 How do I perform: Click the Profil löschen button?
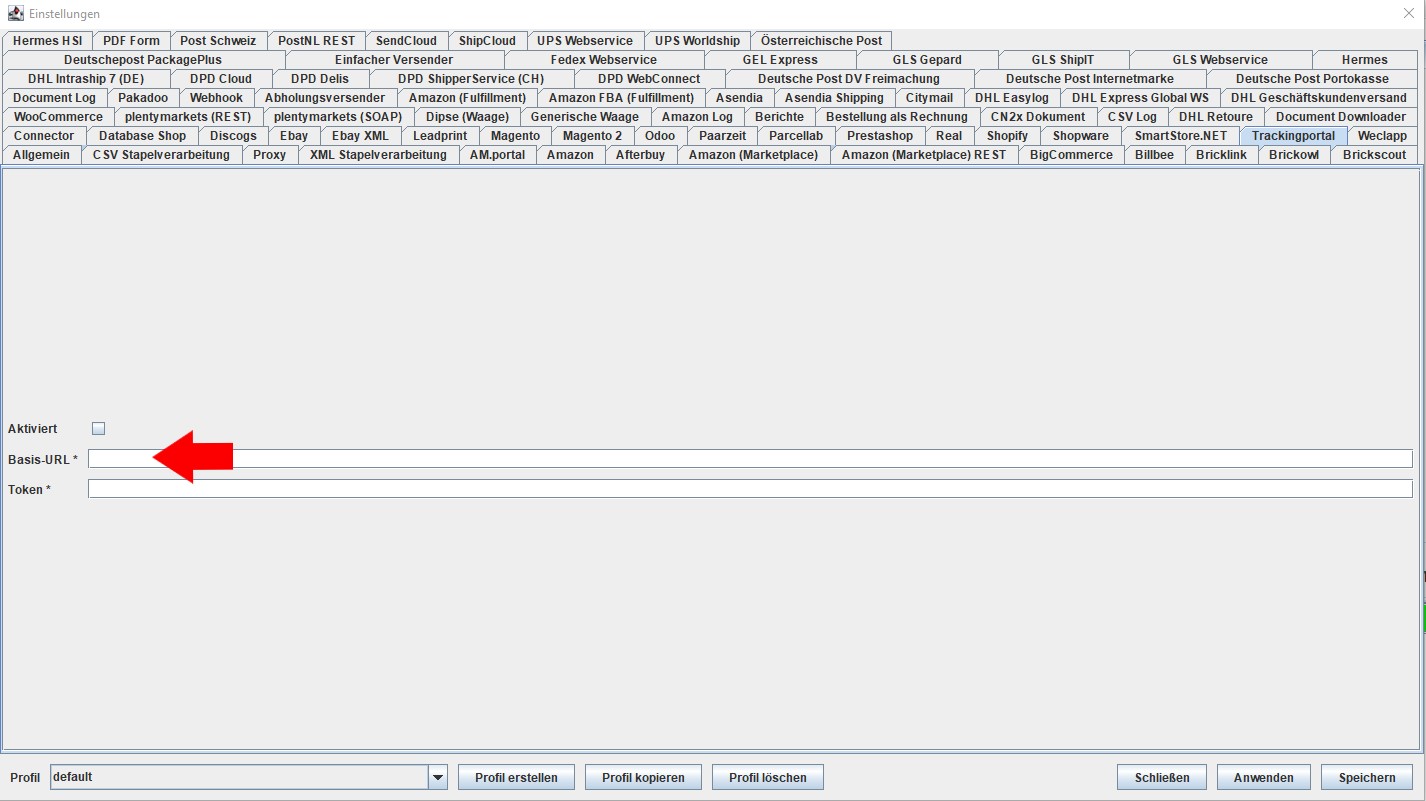pyautogui.click(x=767, y=777)
